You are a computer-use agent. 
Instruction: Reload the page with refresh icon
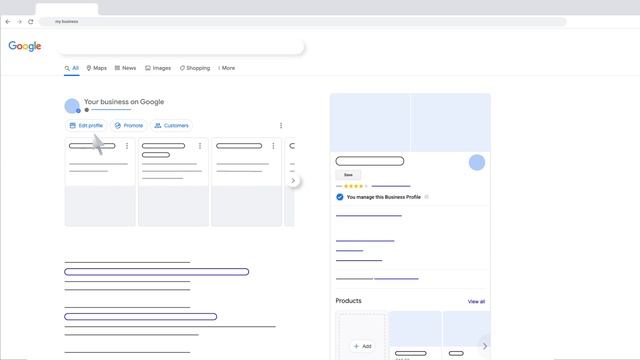pos(31,22)
